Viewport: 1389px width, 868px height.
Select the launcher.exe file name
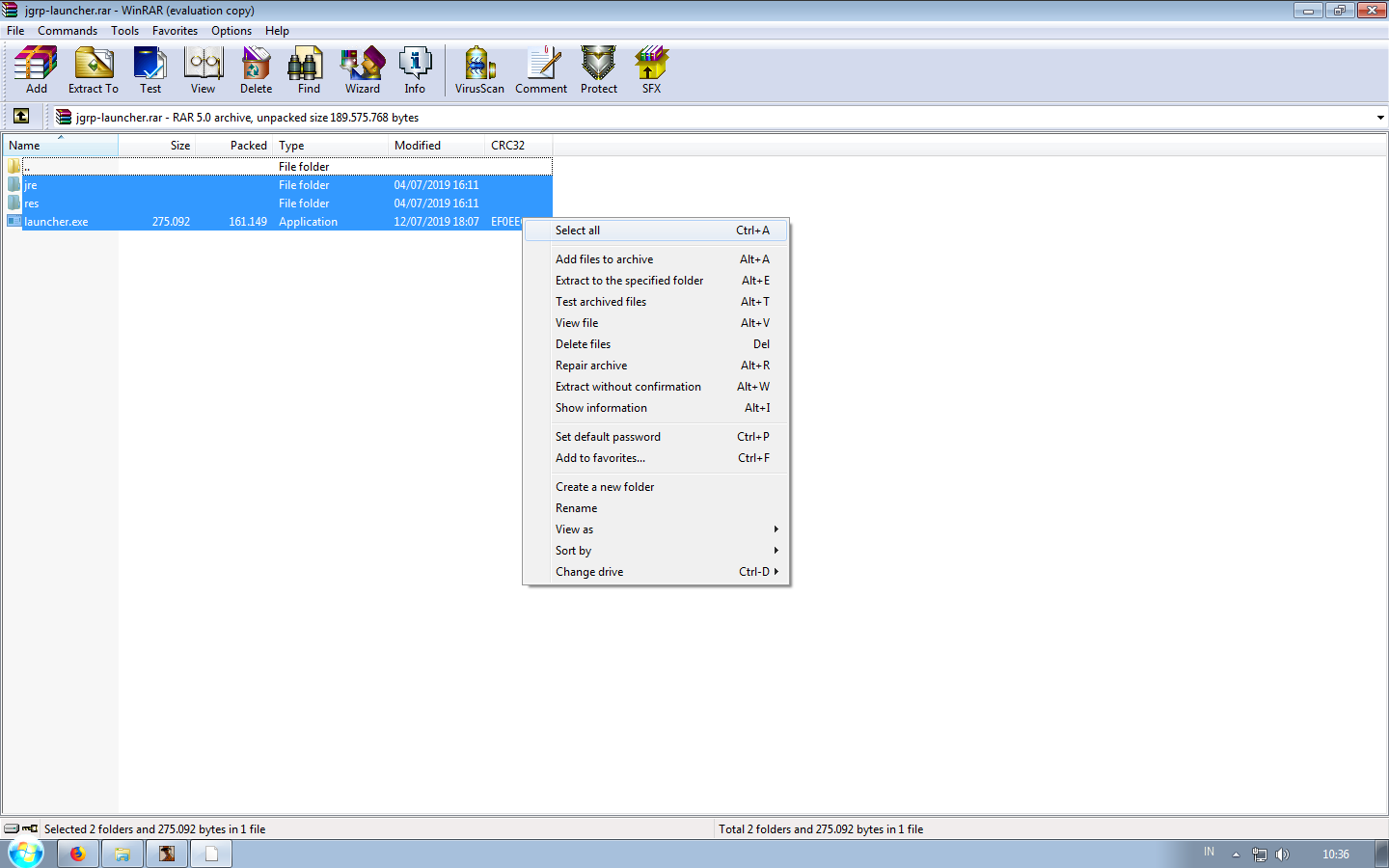(x=56, y=221)
